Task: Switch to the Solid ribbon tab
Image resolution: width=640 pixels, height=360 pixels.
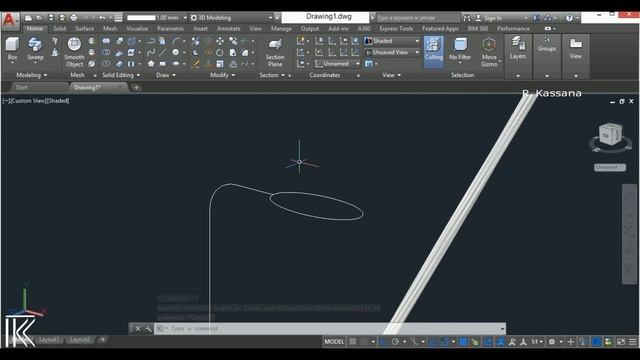Action: tap(59, 29)
